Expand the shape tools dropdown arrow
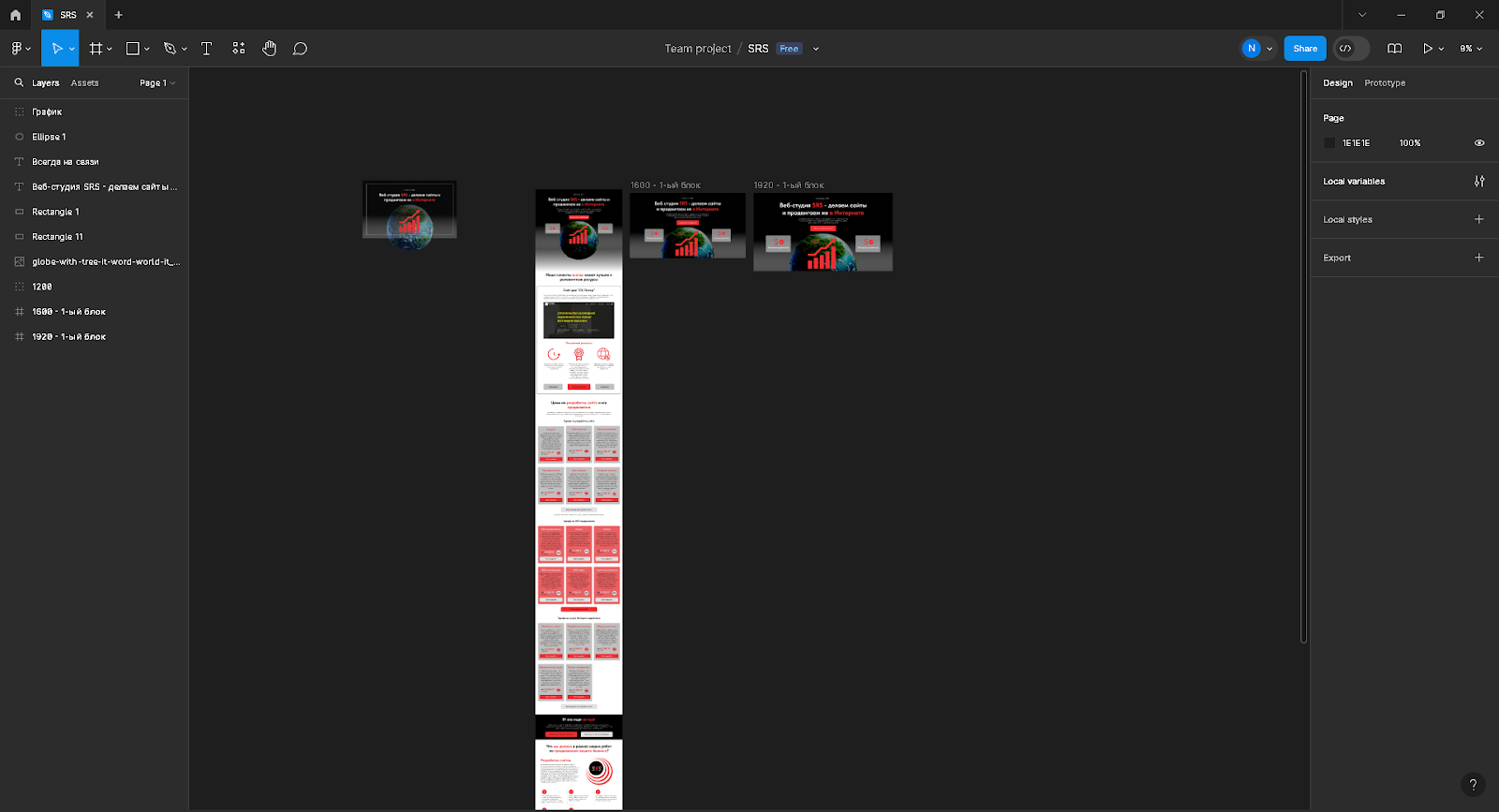The image size is (1499, 812). point(147,49)
